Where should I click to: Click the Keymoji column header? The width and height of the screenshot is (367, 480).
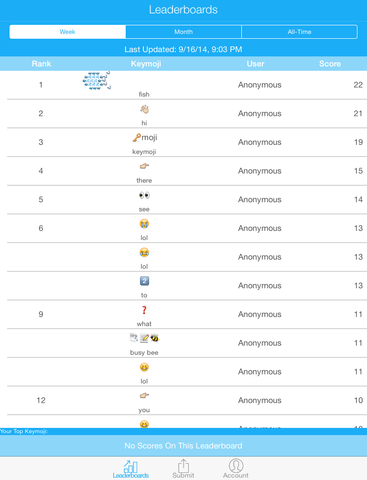pyautogui.click(x=146, y=64)
